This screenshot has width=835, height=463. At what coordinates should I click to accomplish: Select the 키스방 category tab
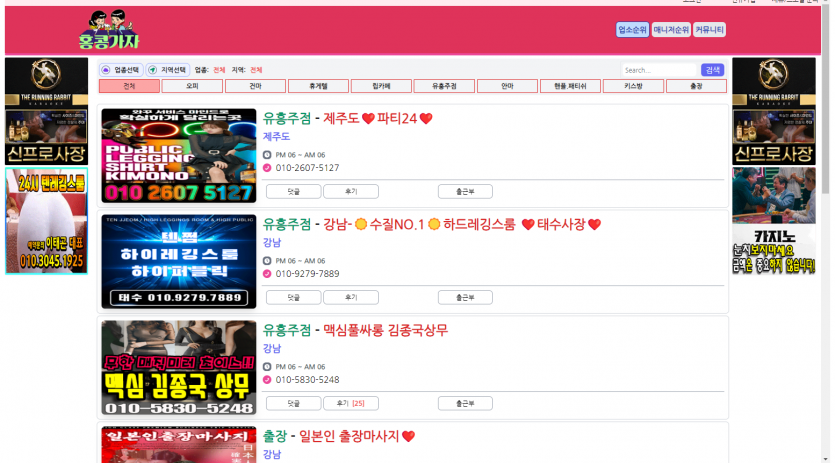click(x=633, y=86)
